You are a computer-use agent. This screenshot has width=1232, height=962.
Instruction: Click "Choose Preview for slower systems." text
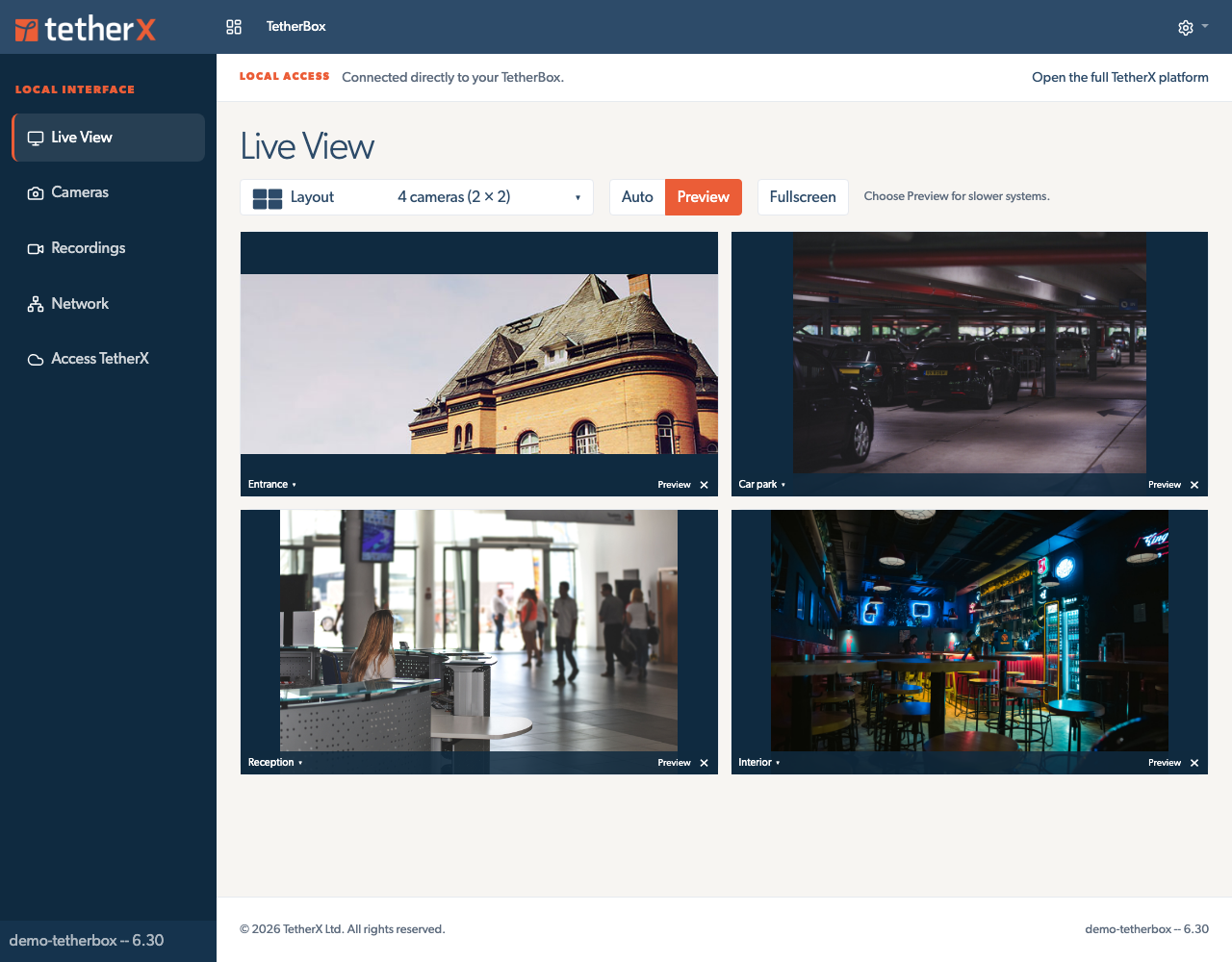pos(957,196)
